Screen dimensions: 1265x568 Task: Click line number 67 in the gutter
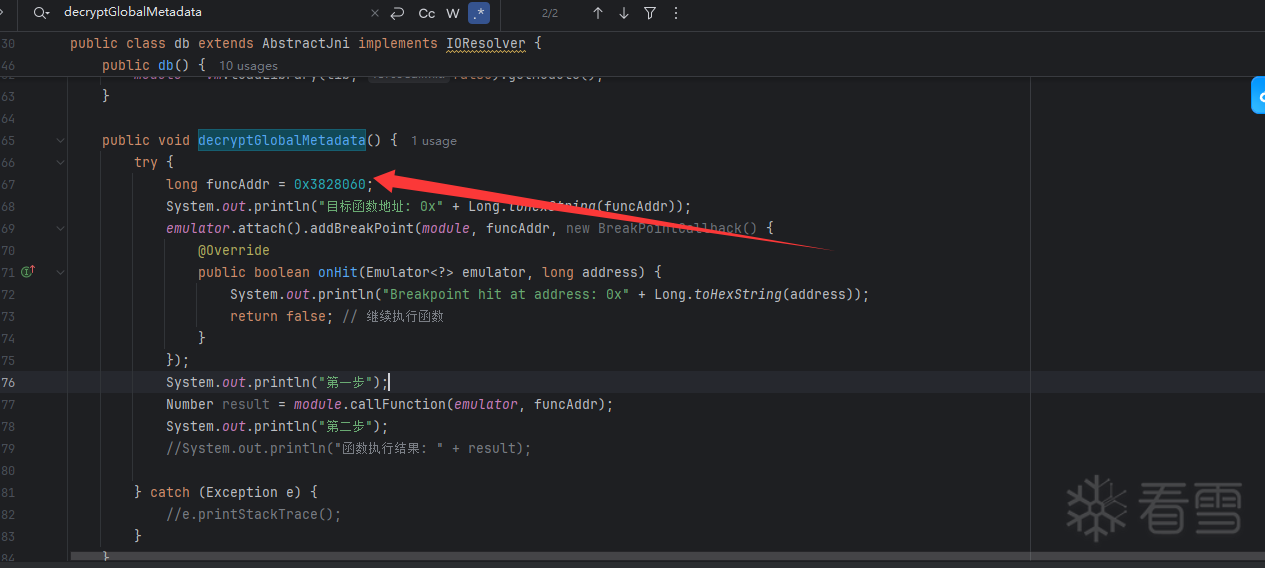(x=8, y=184)
